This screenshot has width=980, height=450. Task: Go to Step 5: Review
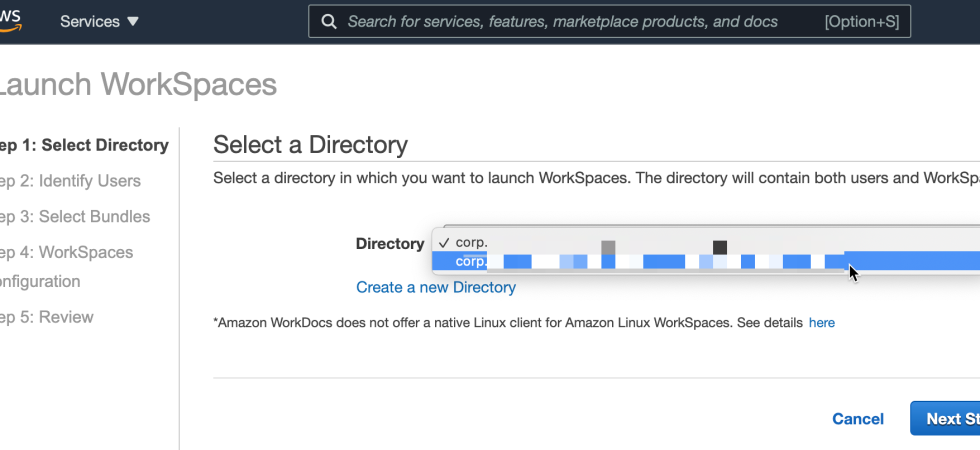pos(47,317)
